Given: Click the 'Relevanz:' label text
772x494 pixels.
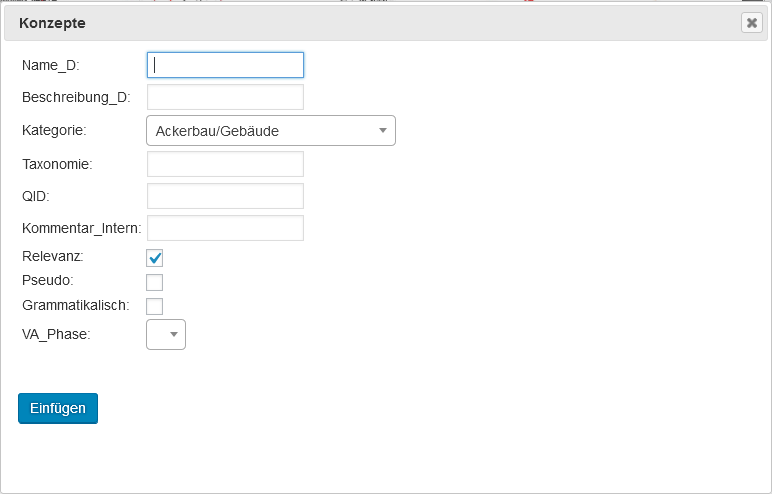Looking at the screenshot, I should pyautogui.click(x=52, y=256).
